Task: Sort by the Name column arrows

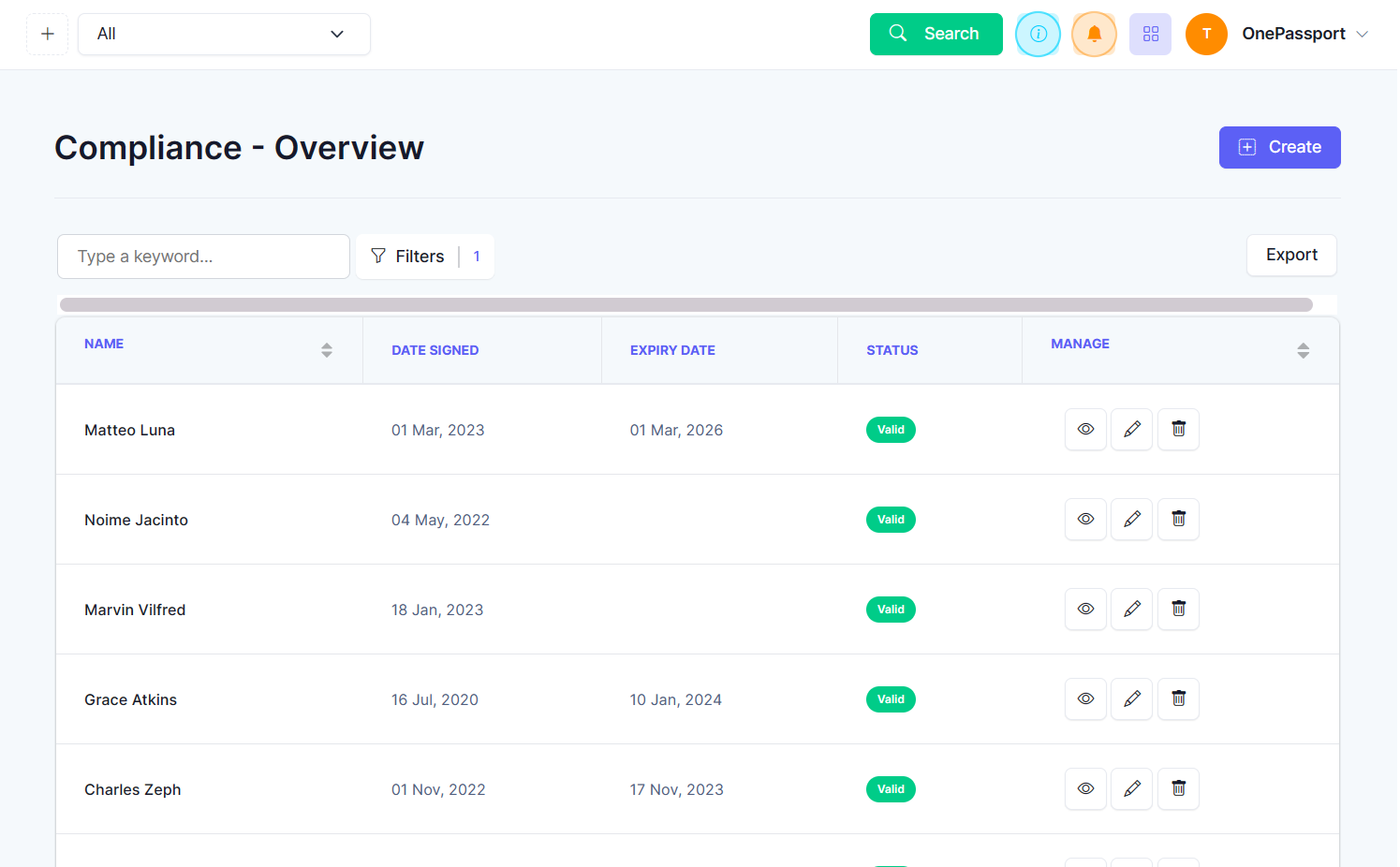Action: 327,350
